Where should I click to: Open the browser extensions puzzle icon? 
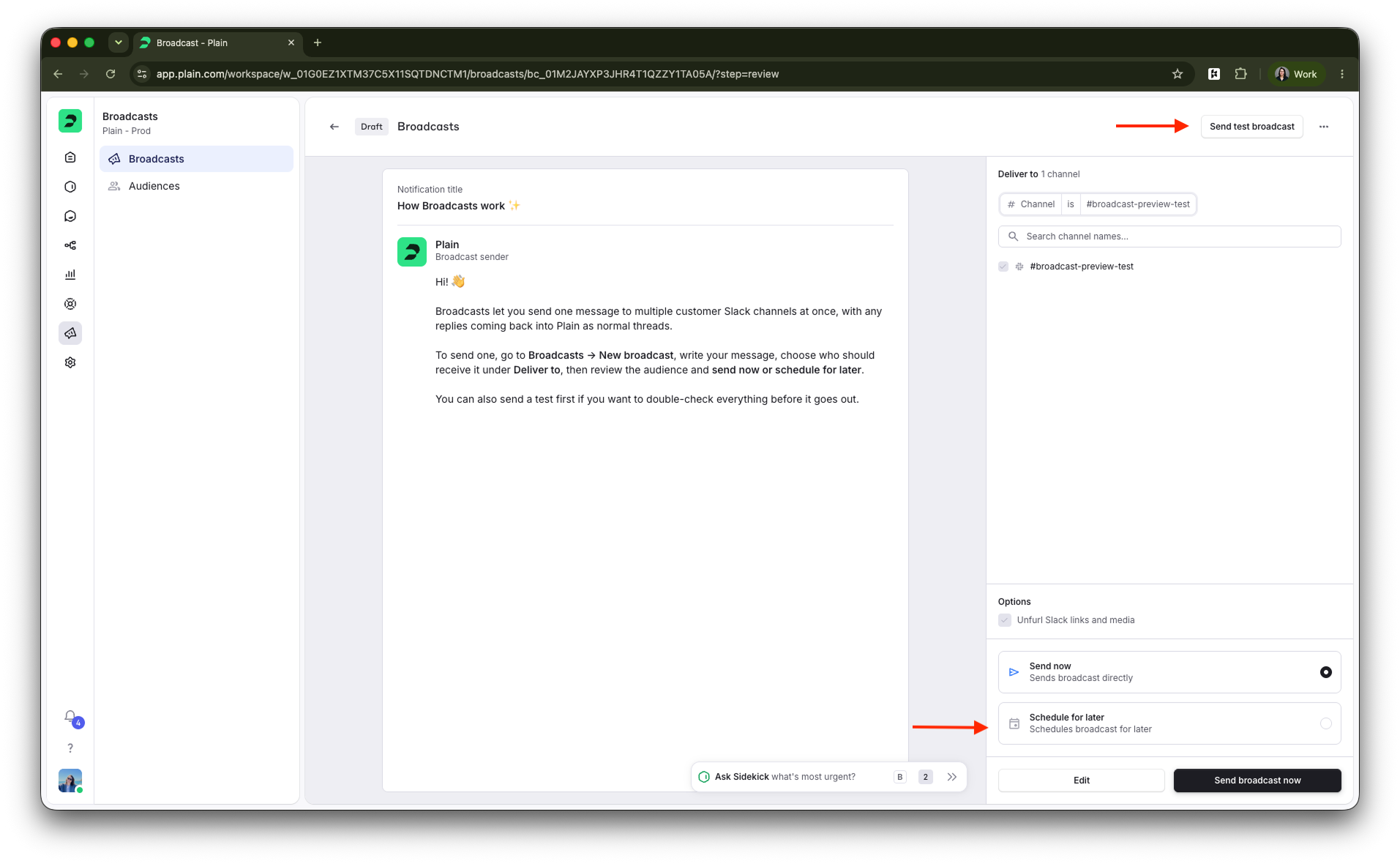[x=1240, y=74]
